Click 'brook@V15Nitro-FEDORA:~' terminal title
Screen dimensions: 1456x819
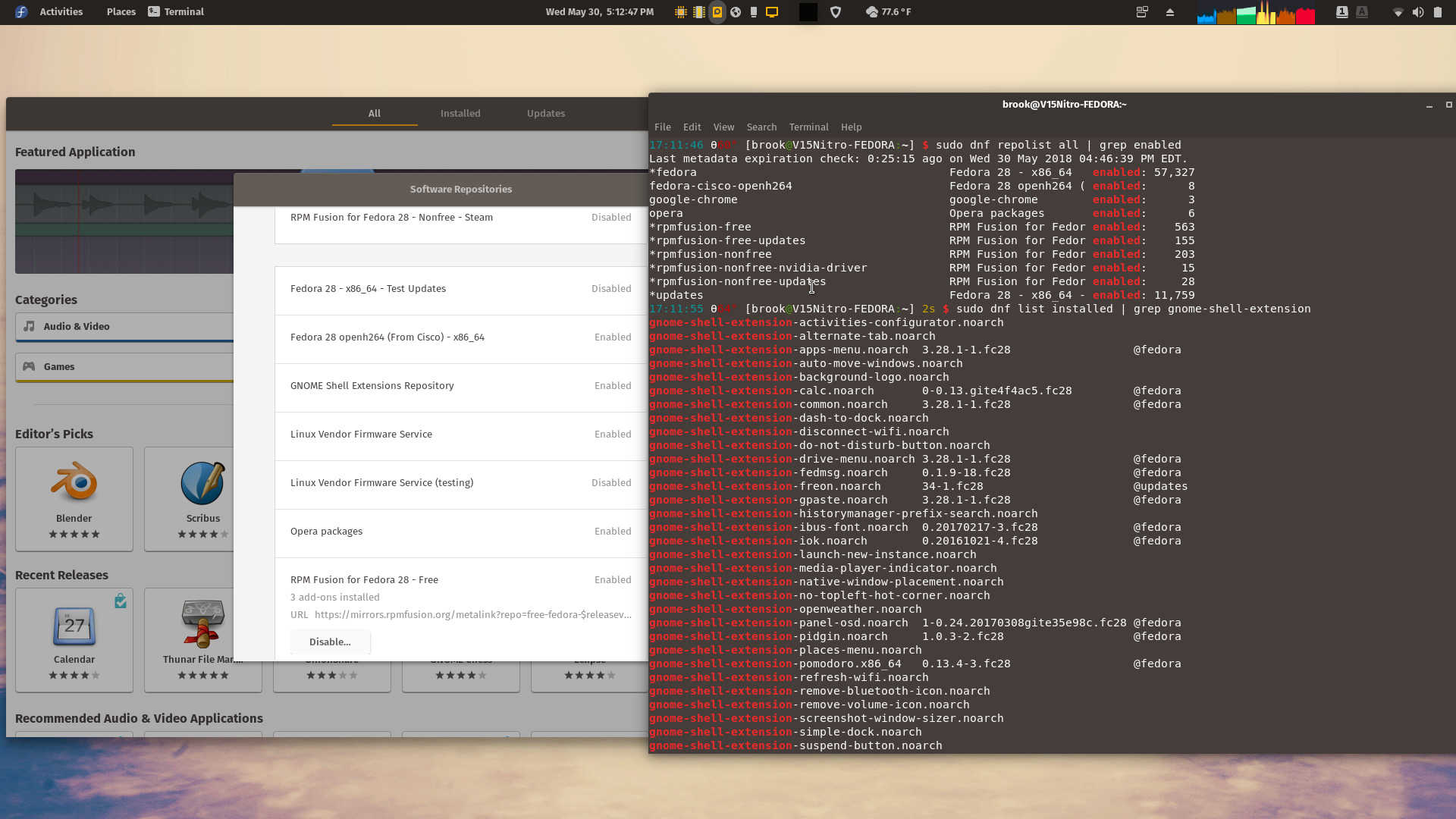coord(1064,105)
